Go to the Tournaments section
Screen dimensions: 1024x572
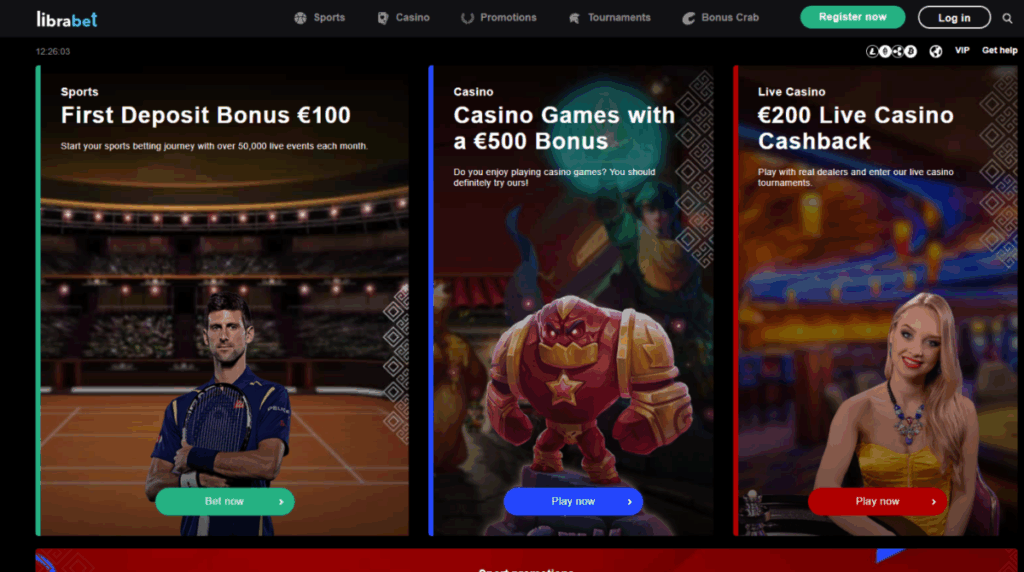click(x=619, y=18)
